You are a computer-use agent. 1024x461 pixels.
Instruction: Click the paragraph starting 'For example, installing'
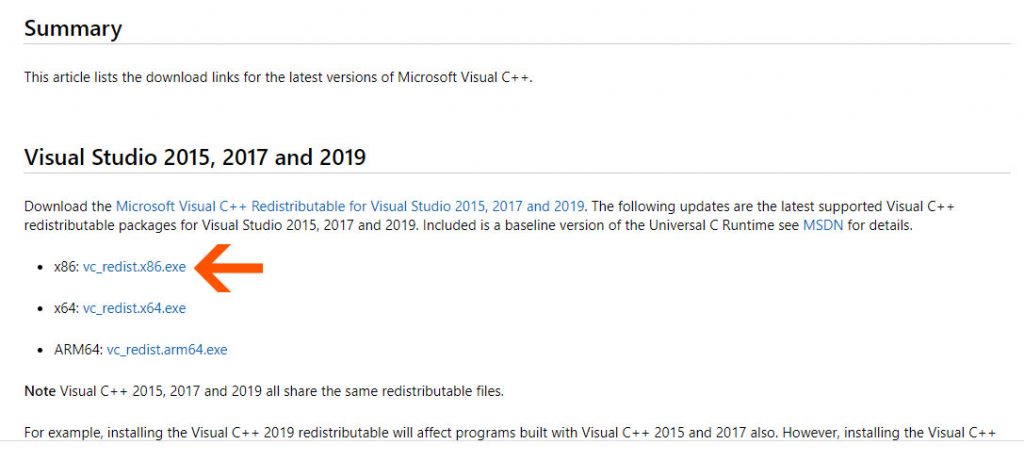tap(510, 432)
